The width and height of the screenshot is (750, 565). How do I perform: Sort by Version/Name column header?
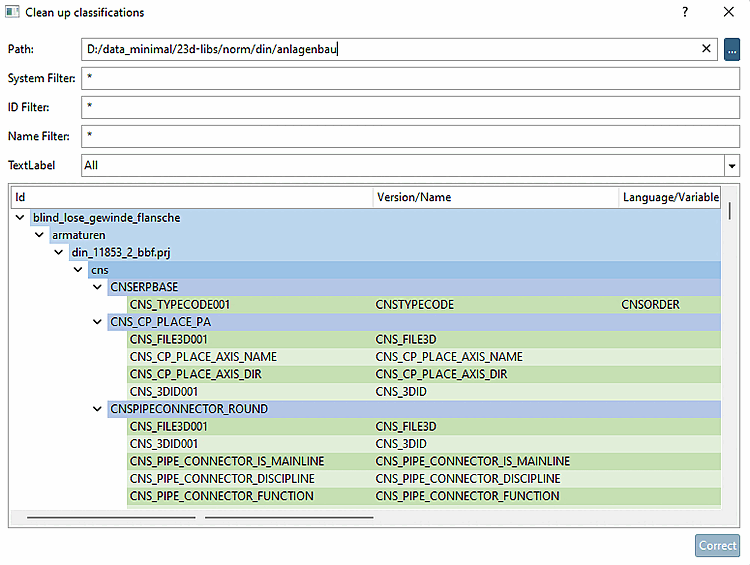(496, 197)
